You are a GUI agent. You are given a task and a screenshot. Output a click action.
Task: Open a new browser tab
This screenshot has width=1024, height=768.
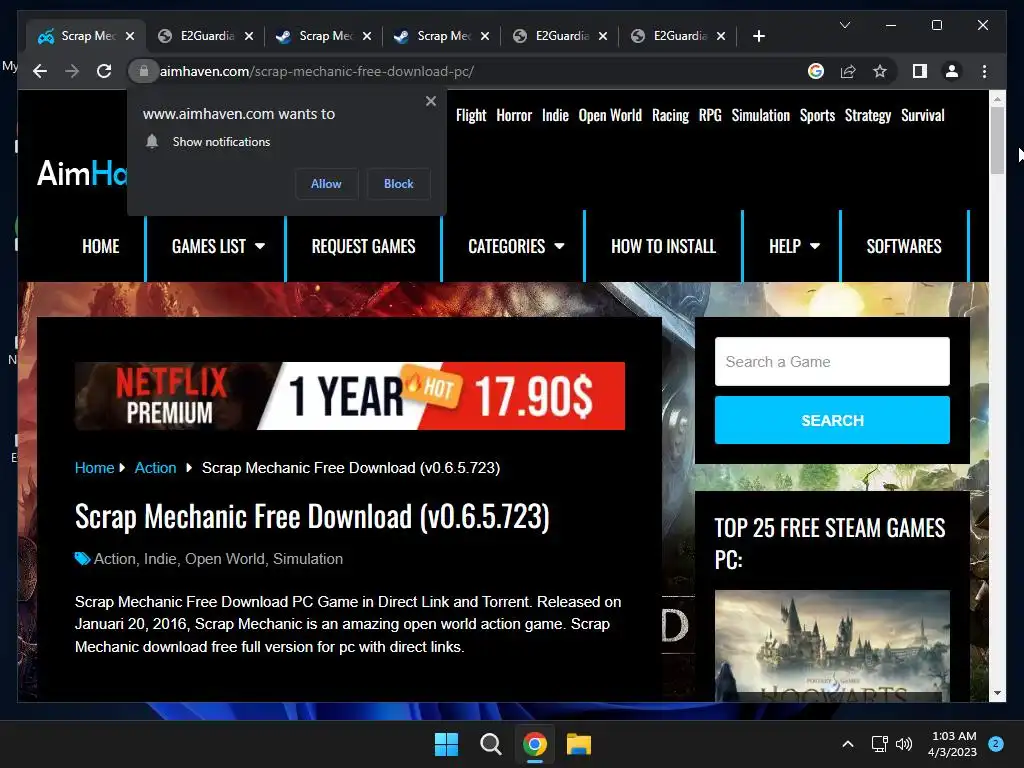click(758, 36)
